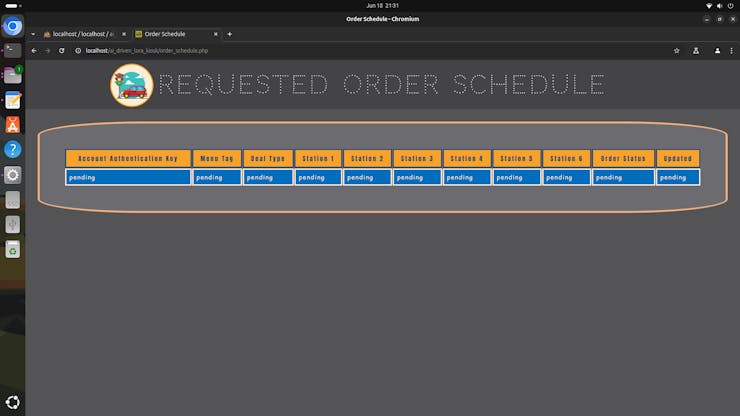Open the clock and calendar menu
The width and height of the screenshot is (740, 416).
tap(382, 6)
